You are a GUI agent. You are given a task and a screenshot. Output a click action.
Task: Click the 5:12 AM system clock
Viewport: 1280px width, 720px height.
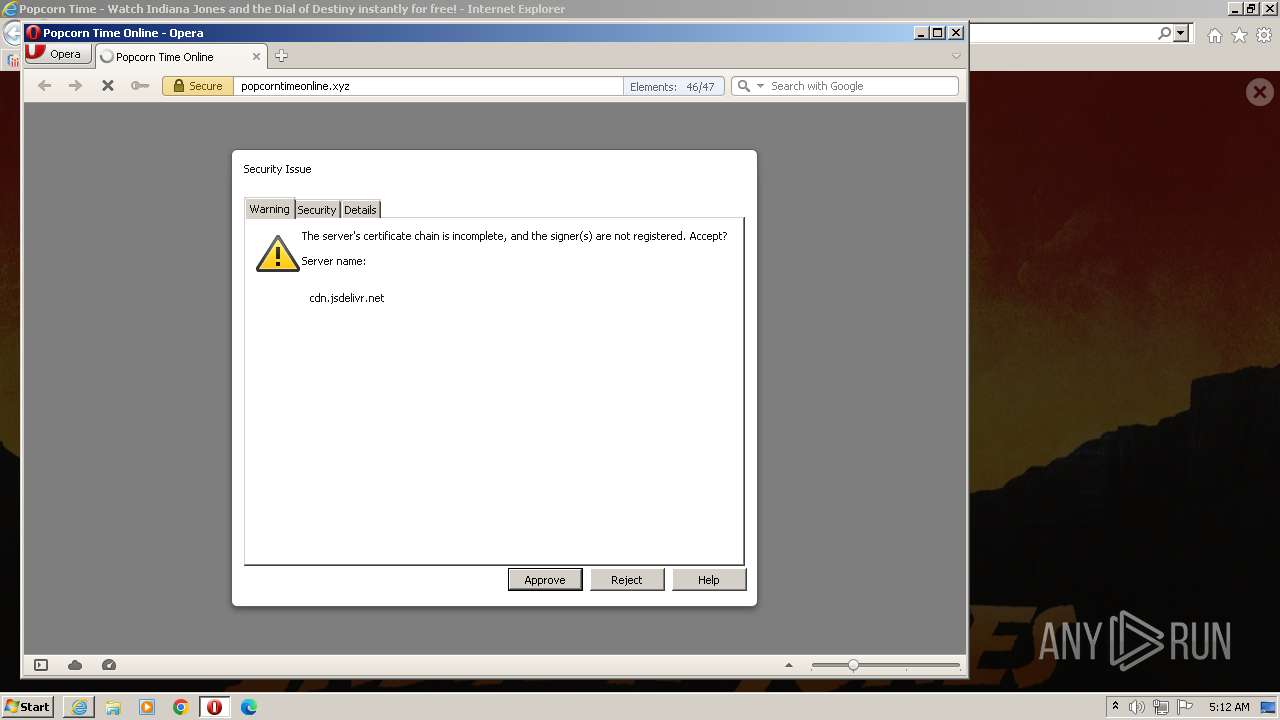click(x=1229, y=707)
